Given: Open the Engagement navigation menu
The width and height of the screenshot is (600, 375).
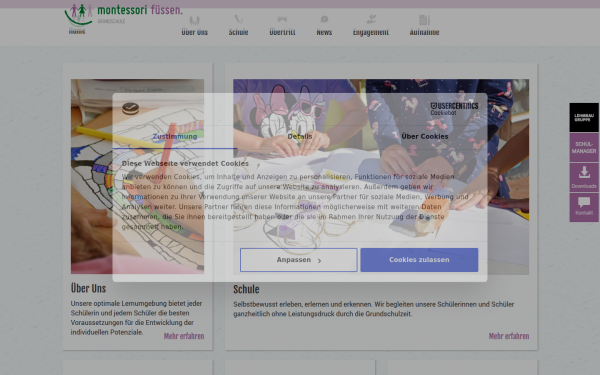Looking at the screenshot, I should pos(371,32).
